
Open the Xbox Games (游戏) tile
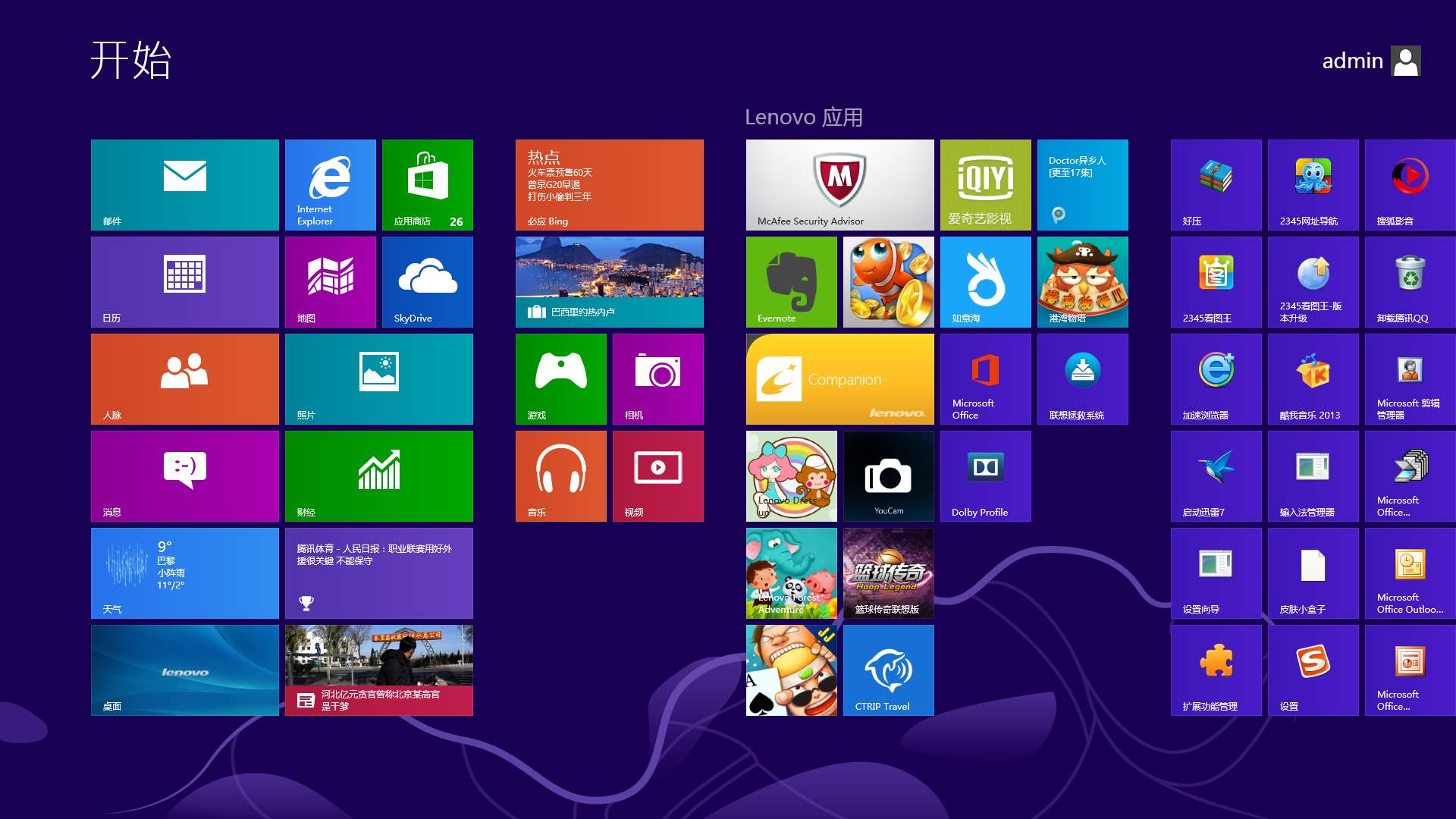coord(560,378)
